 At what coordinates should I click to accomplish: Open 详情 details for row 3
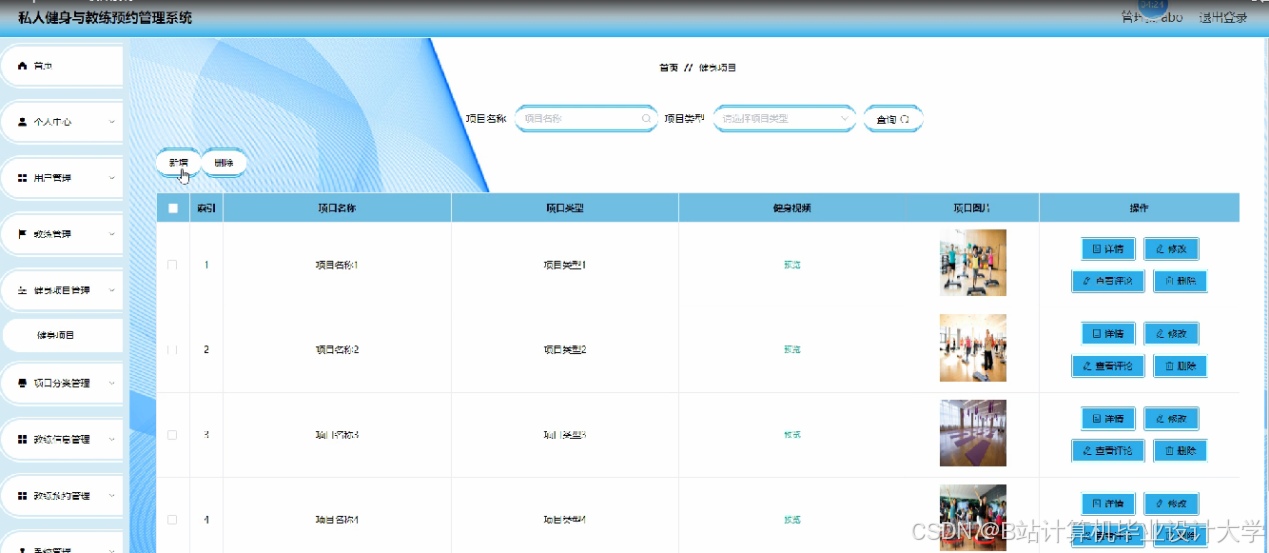[x=1108, y=418]
